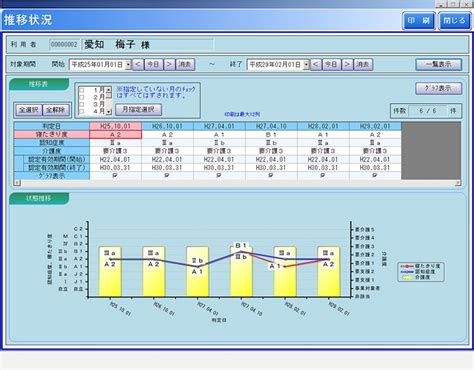Image resolution: width=474 pixels, height=370 pixels.
Task: Go to next day for end date
Action: point(347,64)
